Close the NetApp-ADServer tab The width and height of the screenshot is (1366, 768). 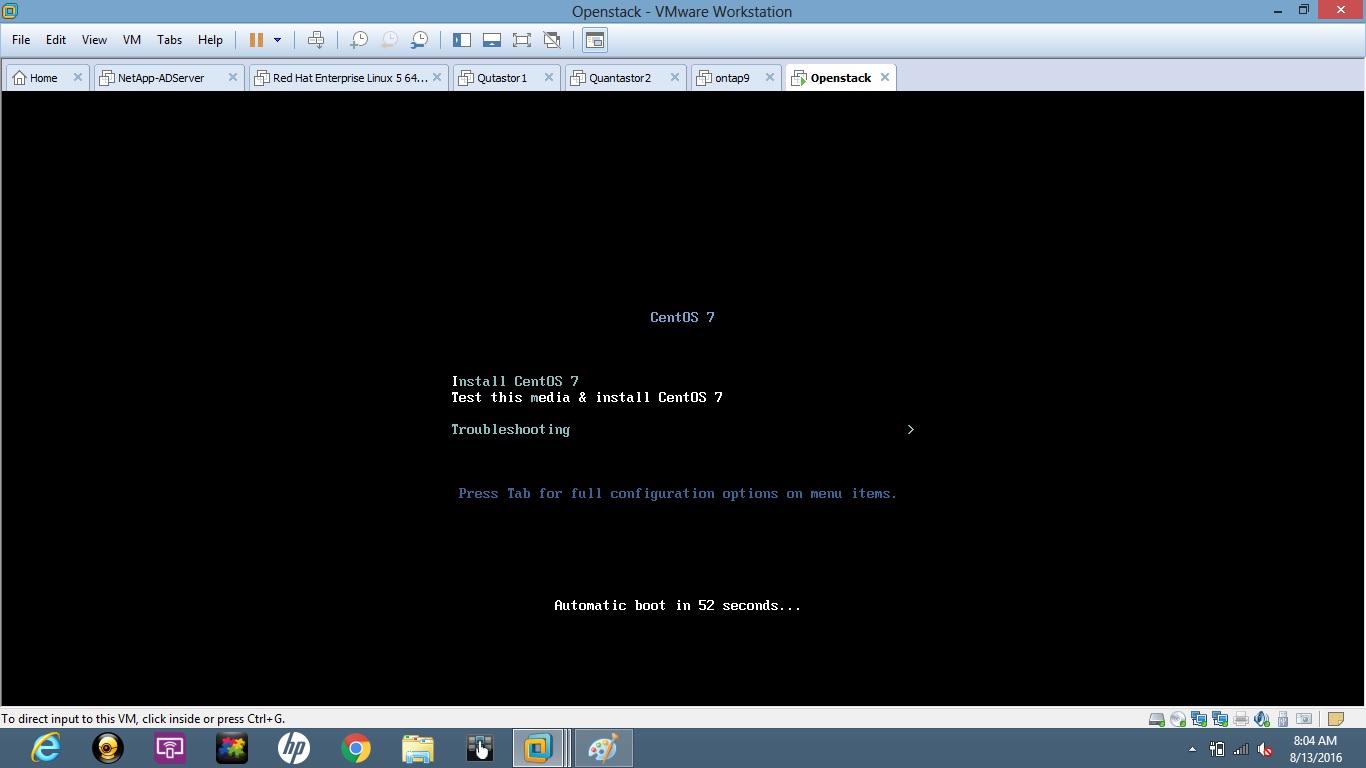[x=232, y=77]
